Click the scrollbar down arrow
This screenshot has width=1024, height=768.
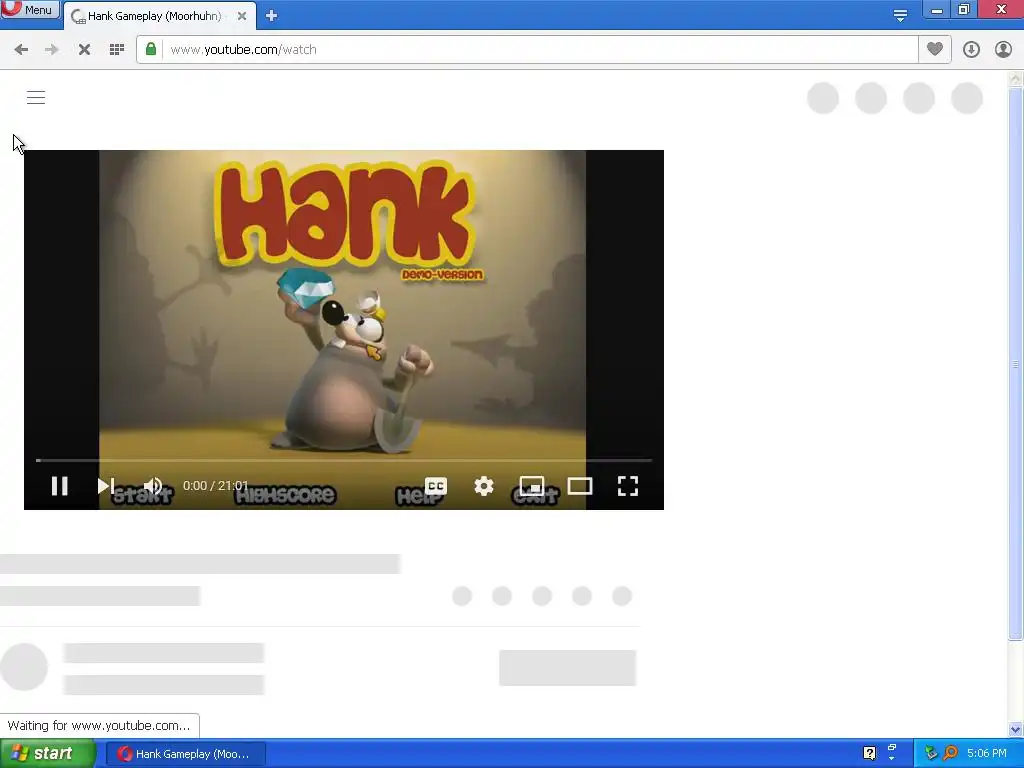tap(1015, 729)
